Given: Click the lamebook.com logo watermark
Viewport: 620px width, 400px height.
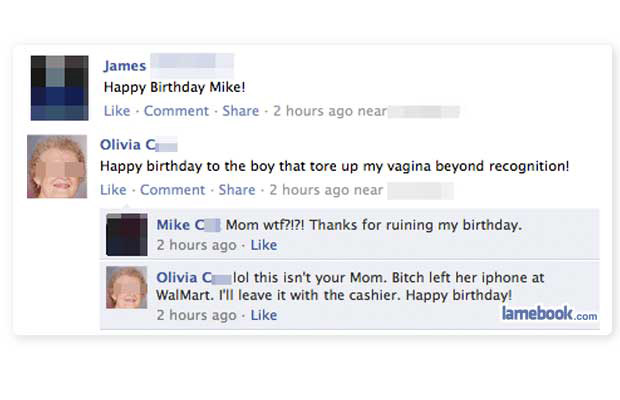Looking at the screenshot, I should (548, 314).
